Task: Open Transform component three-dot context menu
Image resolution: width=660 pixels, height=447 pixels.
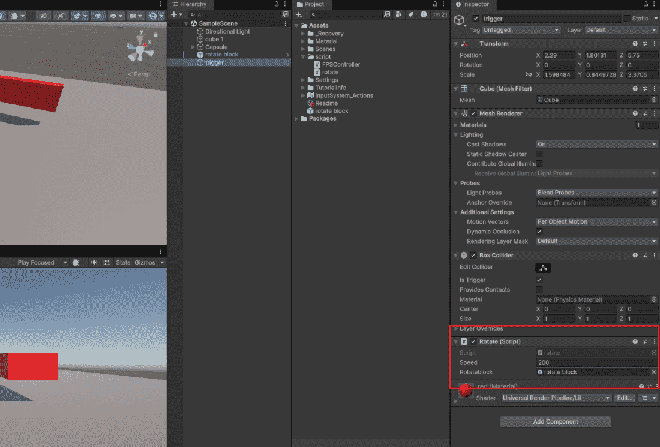Action: click(x=654, y=44)
